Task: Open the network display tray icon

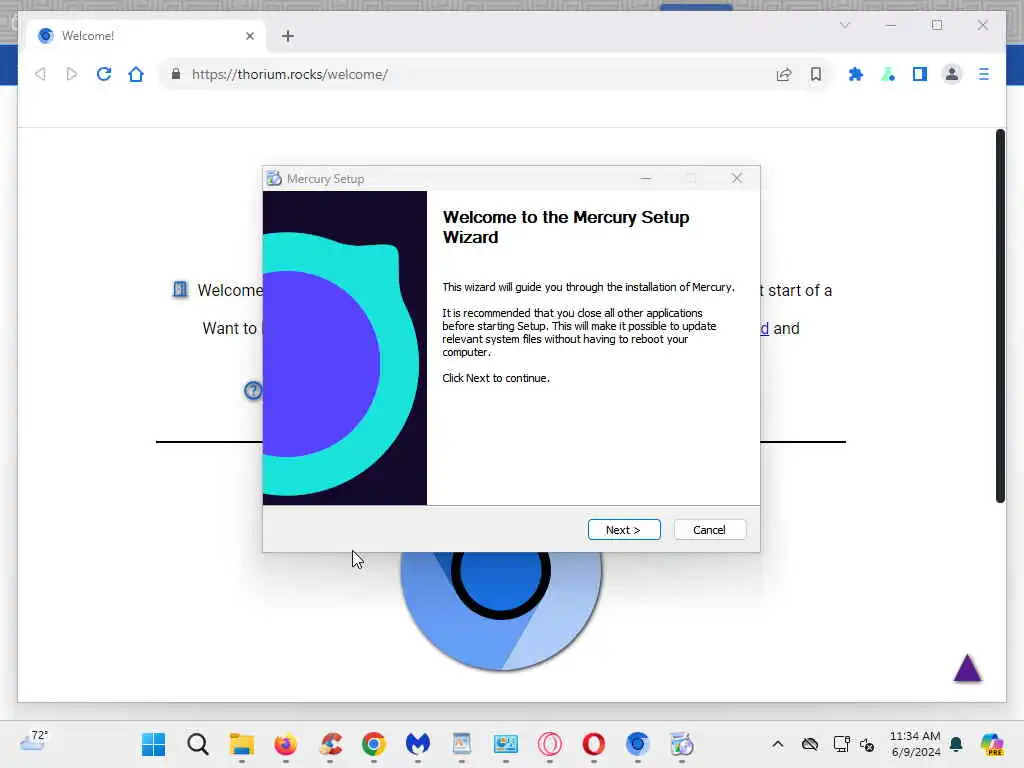Action: (x=841, y=744)
